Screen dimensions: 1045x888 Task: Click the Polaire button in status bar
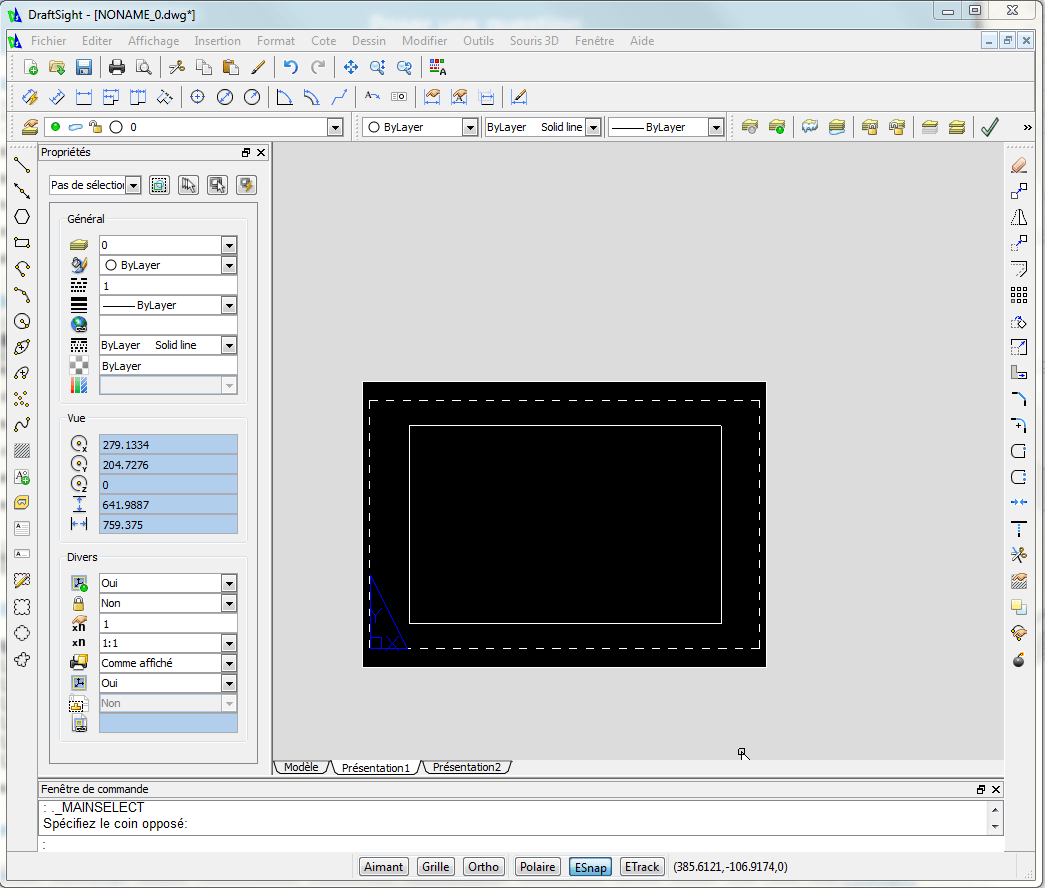(x=537, y=867)
